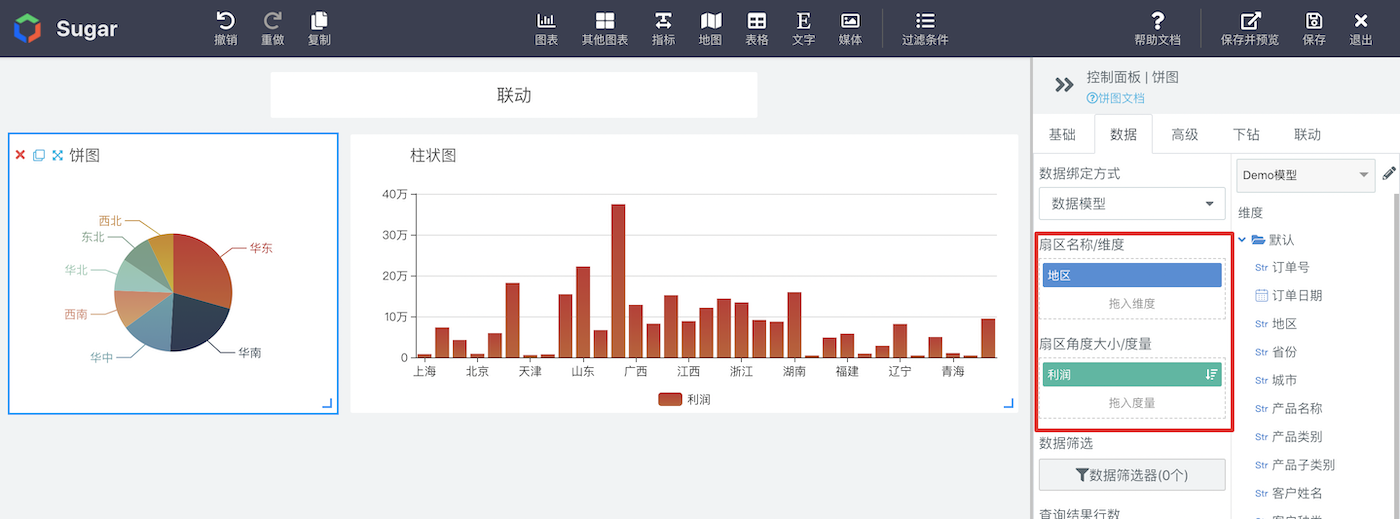This screenshot has height=519, width=1400.
Task: Click the Undo (撤销) toolbar icon
Action: pyautogui.click(x=226, y=28)
